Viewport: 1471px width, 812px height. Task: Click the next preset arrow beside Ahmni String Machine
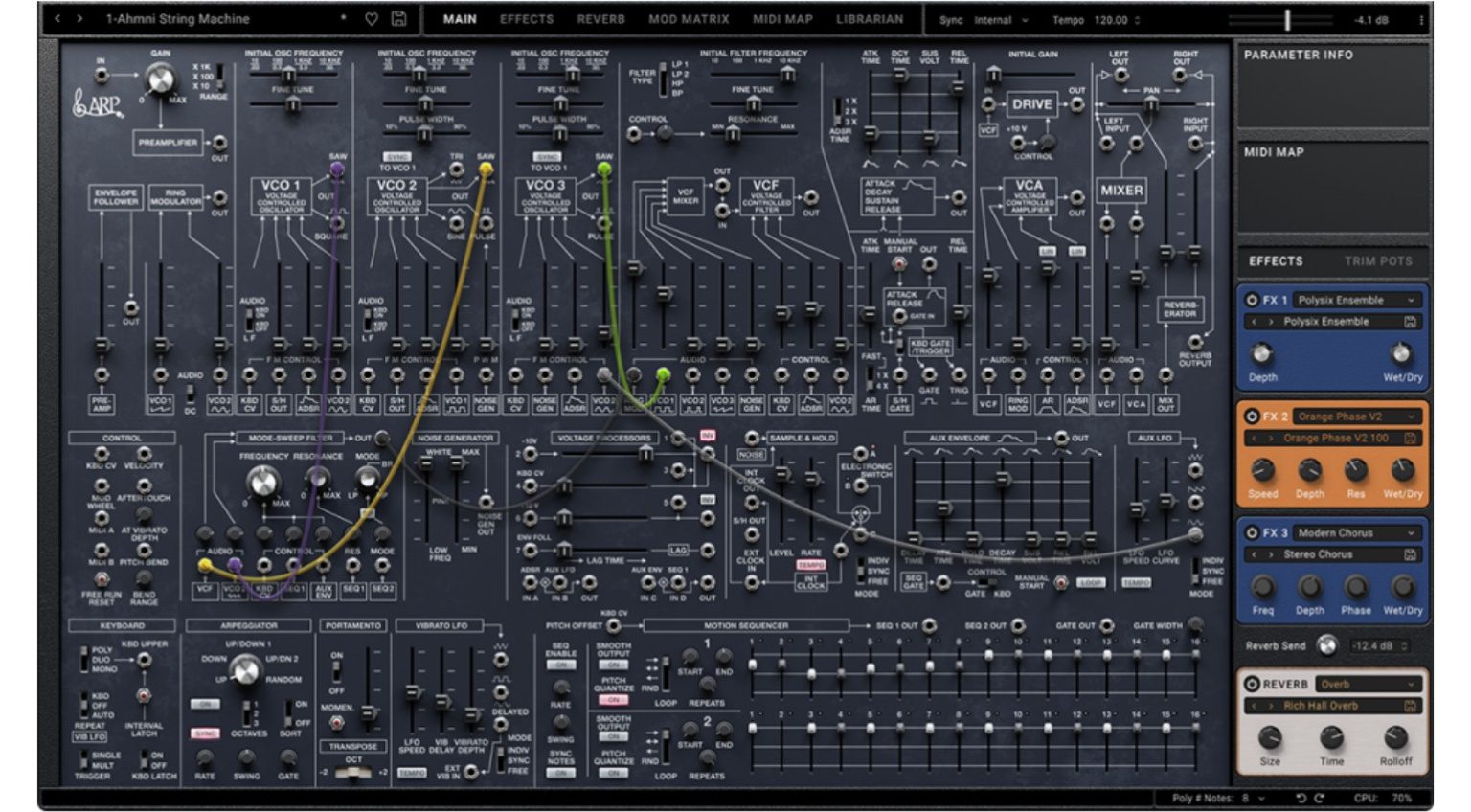79,18
